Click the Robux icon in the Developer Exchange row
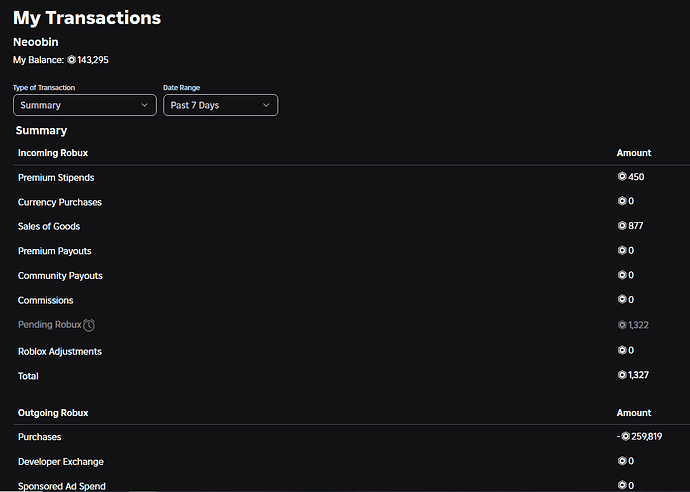 622,461
